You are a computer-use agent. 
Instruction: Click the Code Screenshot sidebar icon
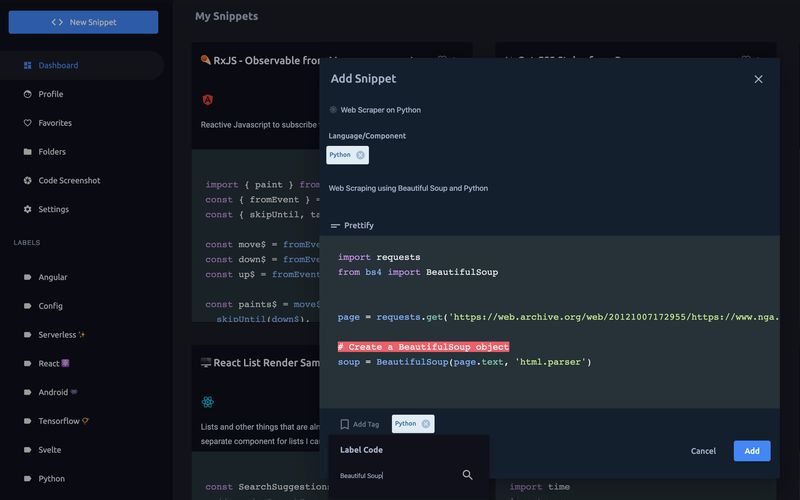pos(28,181)
